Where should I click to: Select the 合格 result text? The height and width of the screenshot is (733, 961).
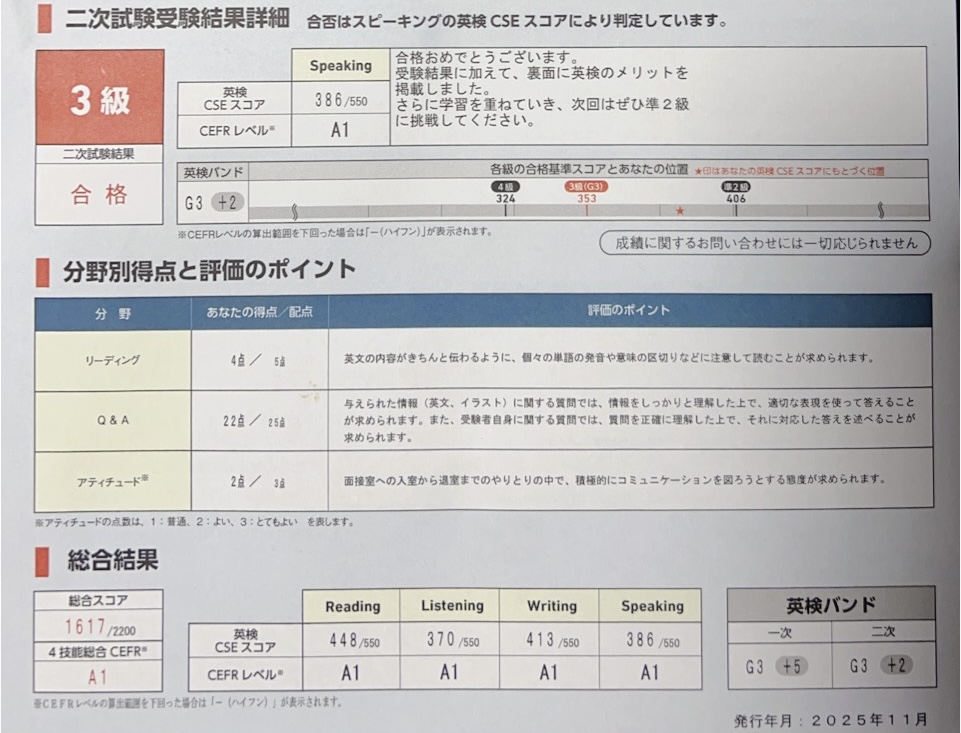click(99, 195)
